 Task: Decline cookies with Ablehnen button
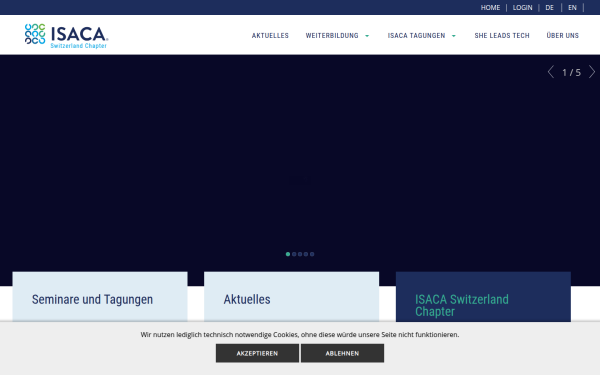tap(342, 353)
